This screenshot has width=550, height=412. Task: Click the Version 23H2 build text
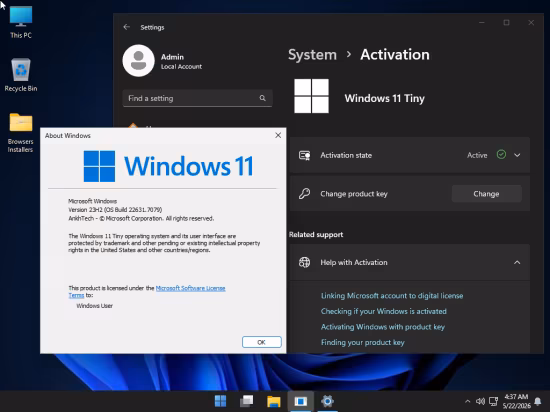[115, 210]
